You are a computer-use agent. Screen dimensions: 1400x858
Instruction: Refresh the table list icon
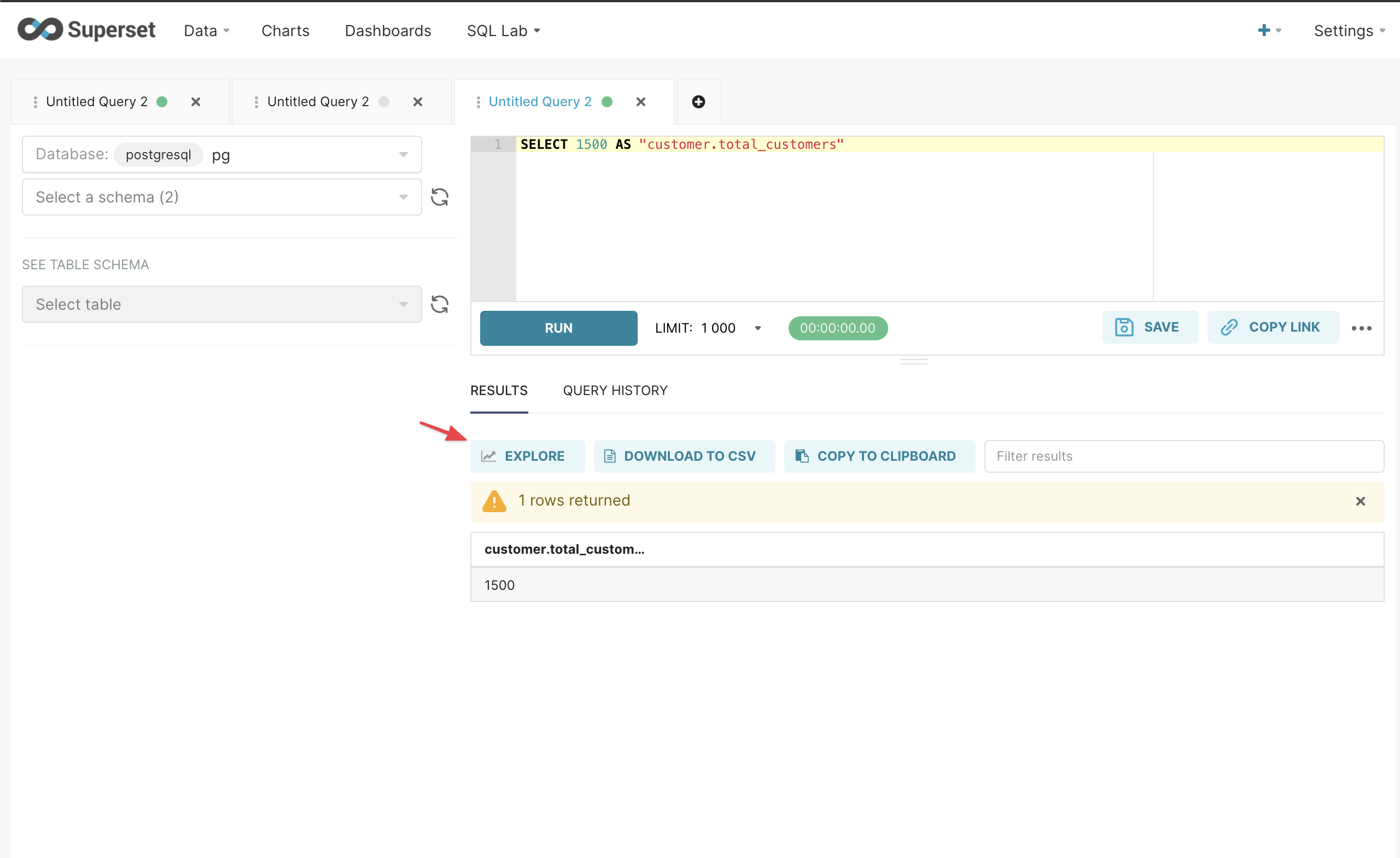click(439, 304)
